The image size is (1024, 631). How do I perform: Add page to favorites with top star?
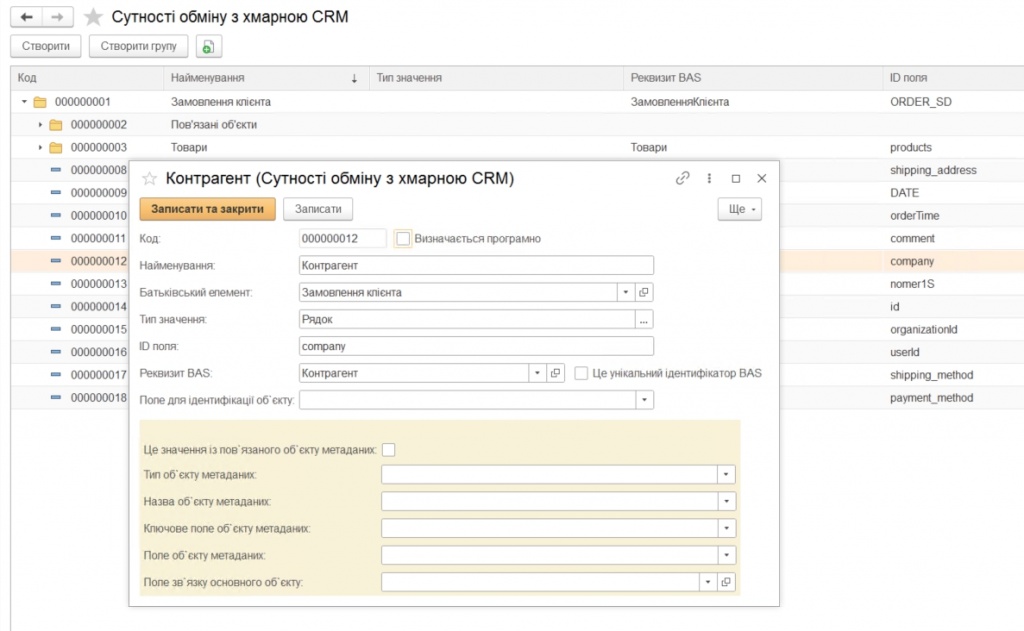tap(93, 17)
